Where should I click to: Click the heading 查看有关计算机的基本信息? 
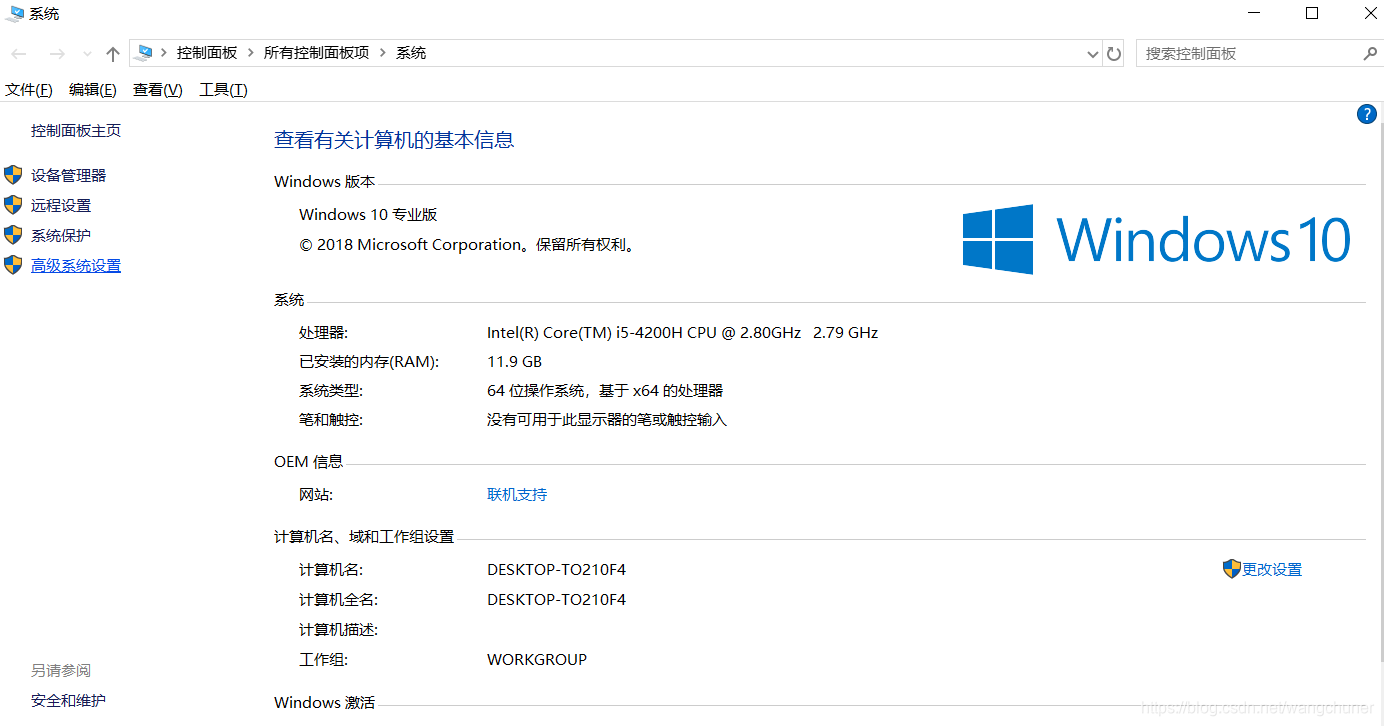point(394,140)
